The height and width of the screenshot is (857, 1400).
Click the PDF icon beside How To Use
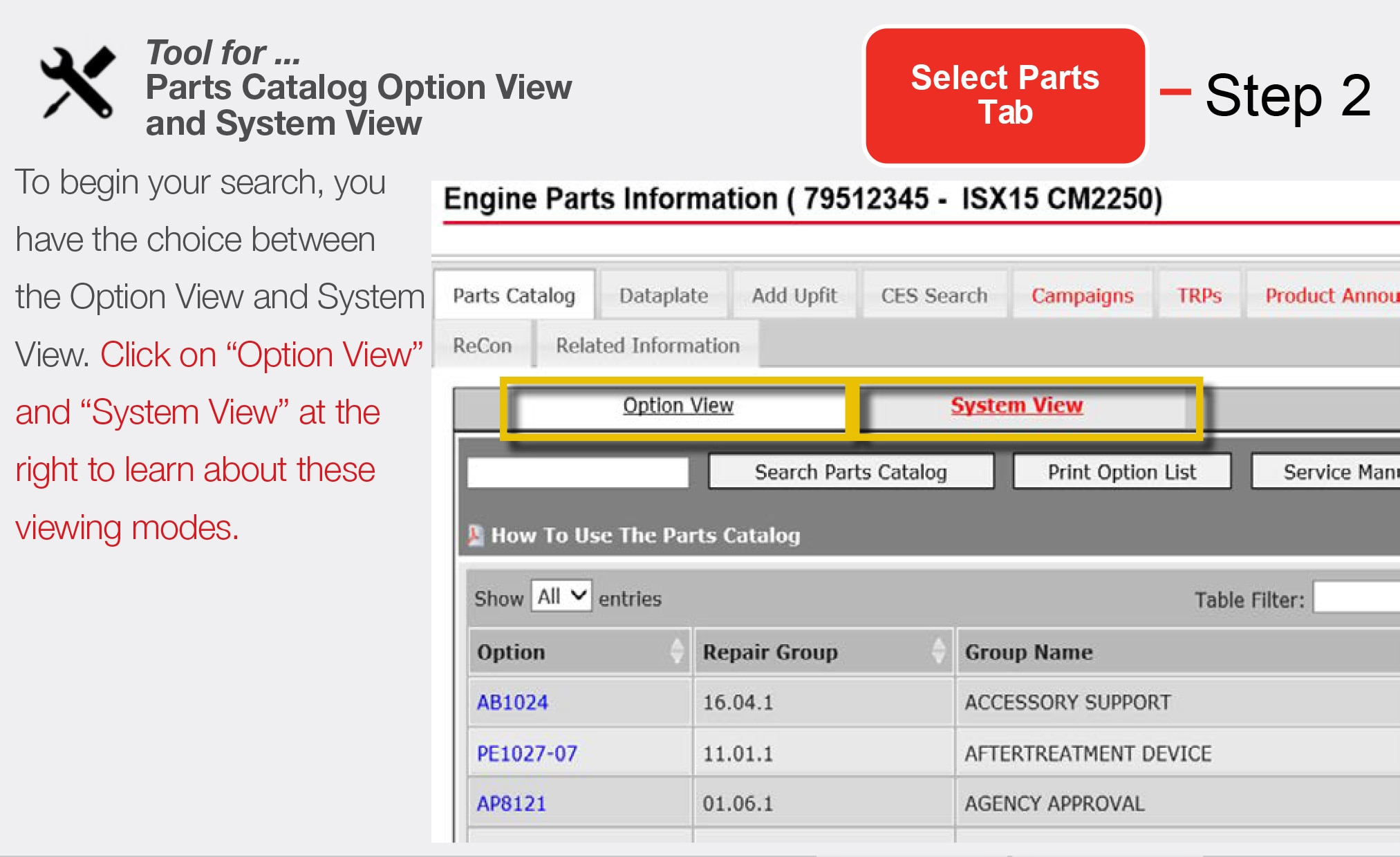pos(475,535)
